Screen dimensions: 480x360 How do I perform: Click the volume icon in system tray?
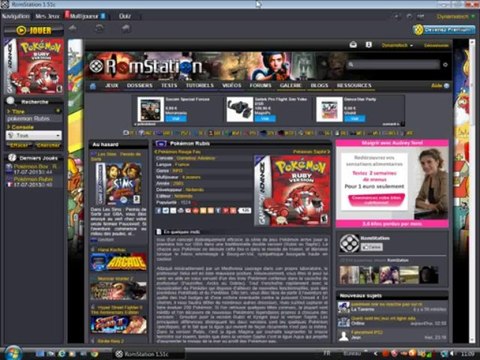[x=452, y=354]
